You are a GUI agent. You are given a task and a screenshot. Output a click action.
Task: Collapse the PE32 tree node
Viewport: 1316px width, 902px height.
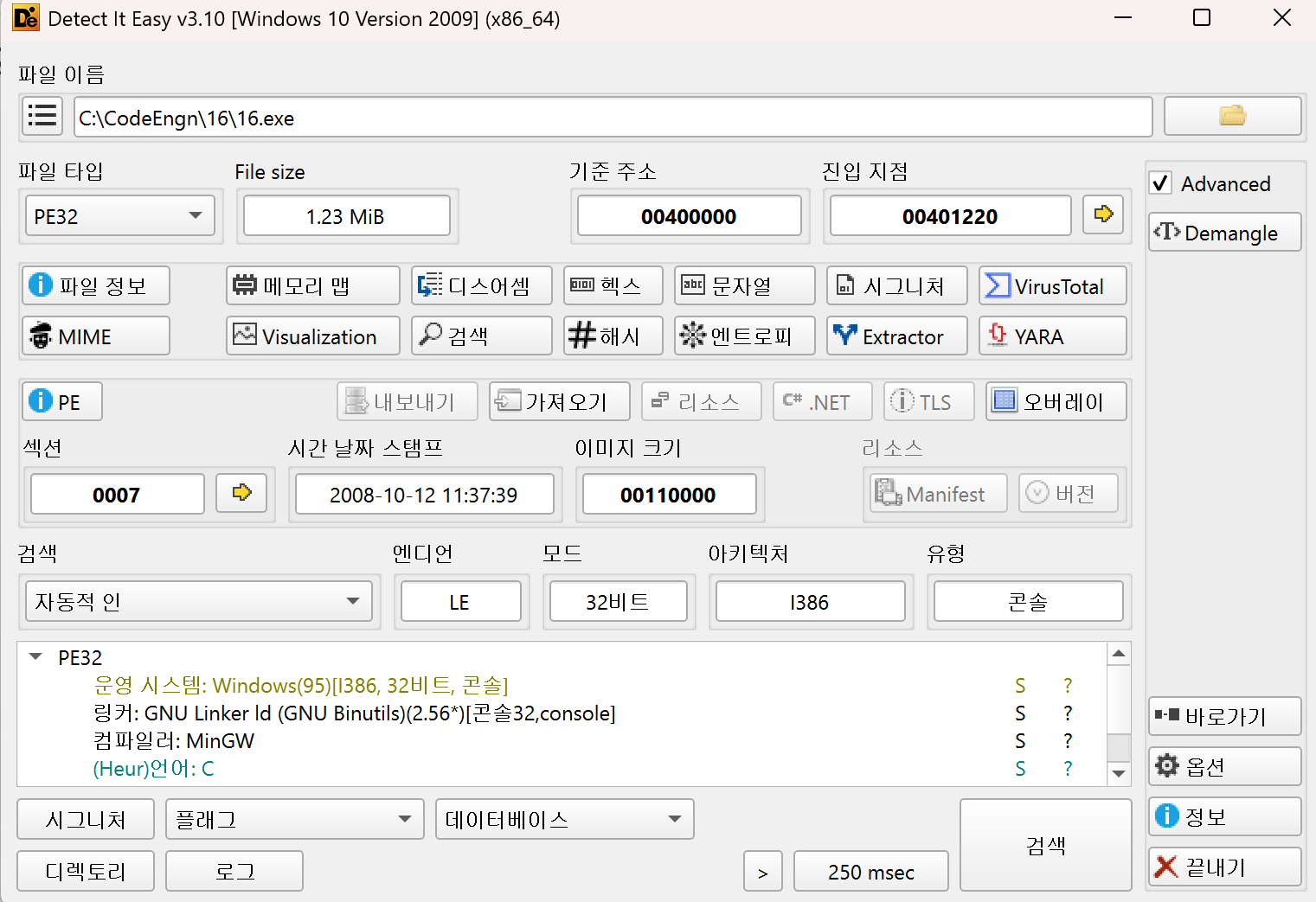coord(35,657)
